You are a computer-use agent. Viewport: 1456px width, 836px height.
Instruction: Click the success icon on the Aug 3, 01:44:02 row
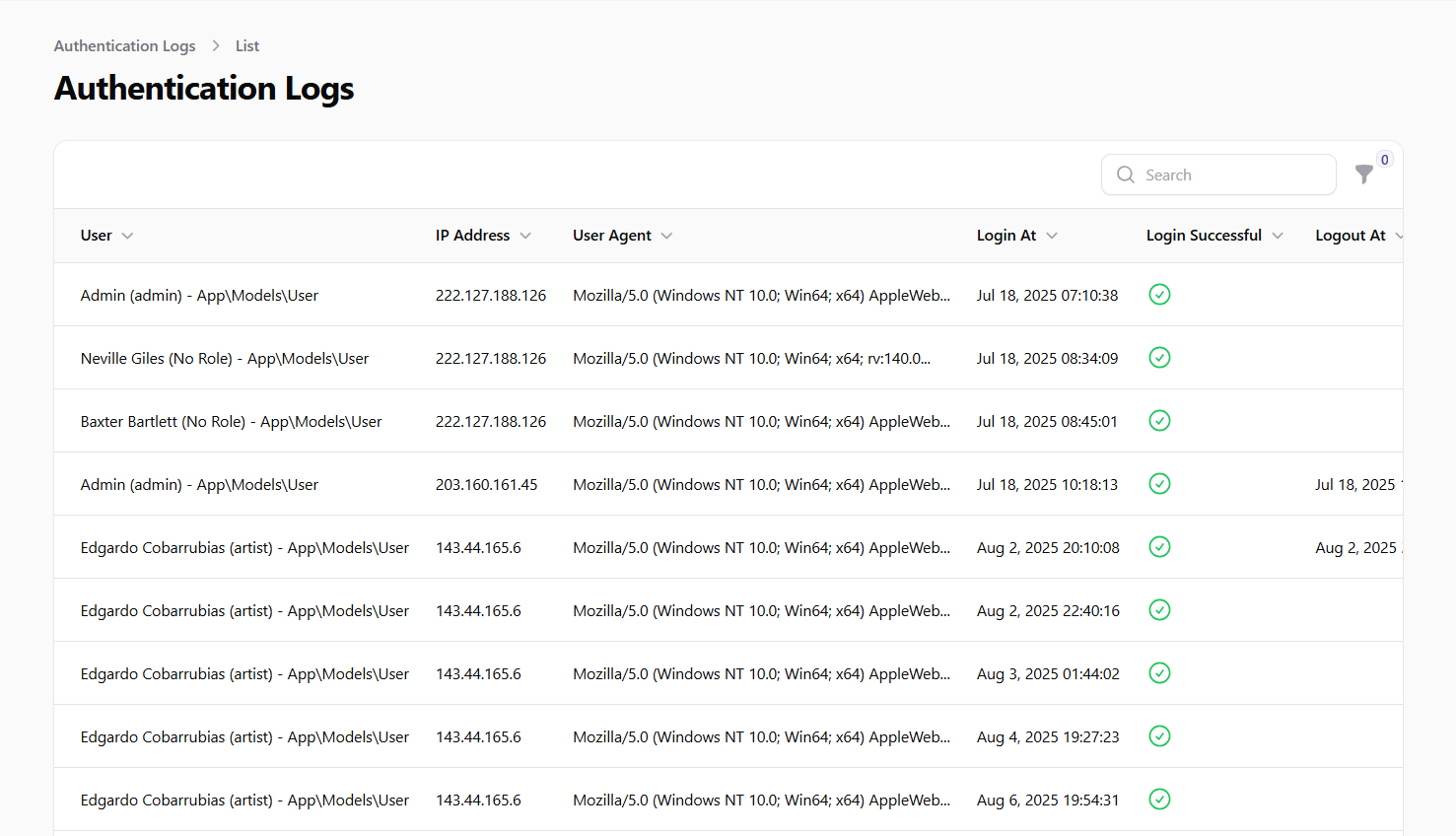[1159, 672]
